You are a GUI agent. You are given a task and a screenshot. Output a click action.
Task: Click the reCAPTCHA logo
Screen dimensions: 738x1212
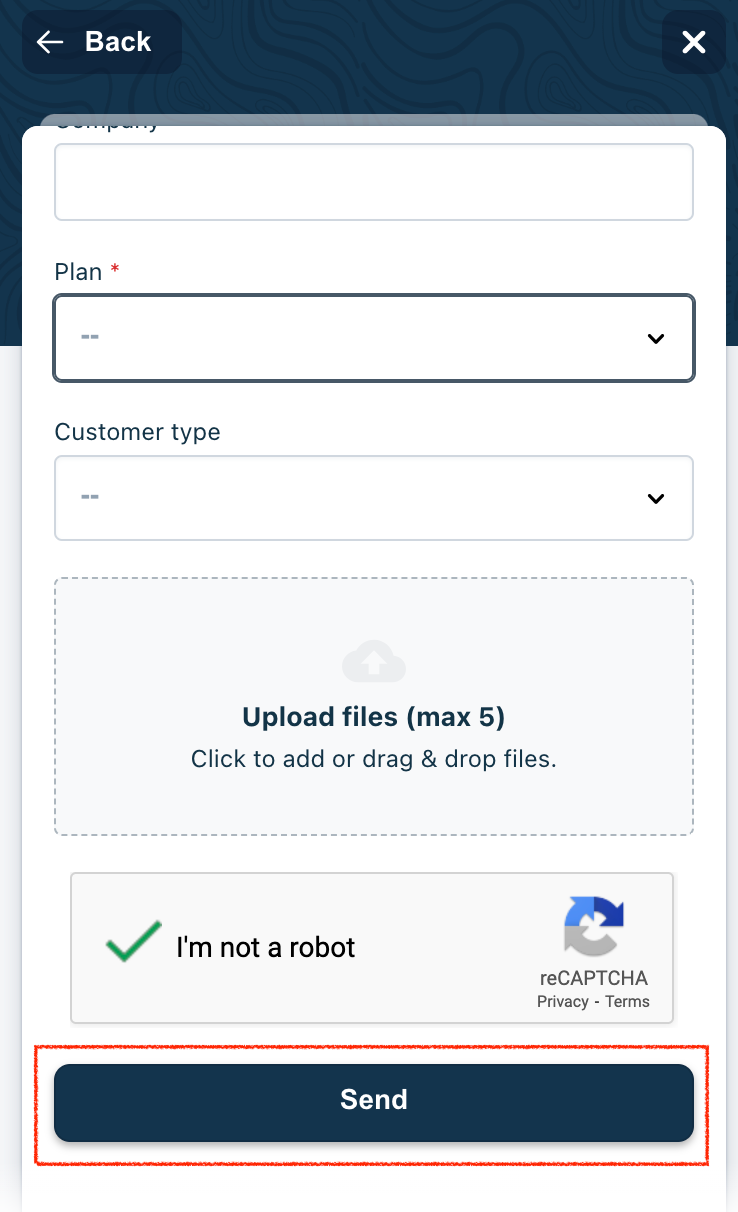594,926
